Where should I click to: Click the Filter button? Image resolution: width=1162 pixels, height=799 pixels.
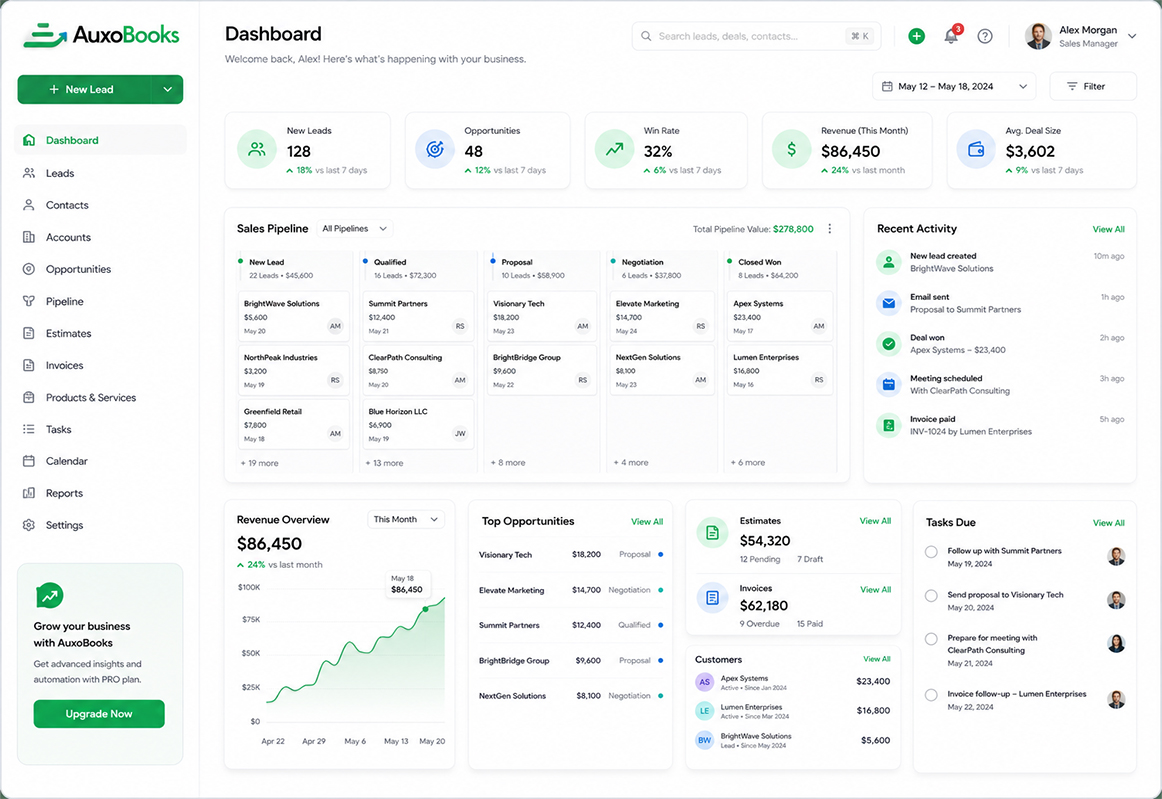click(x=1092, y=86)
